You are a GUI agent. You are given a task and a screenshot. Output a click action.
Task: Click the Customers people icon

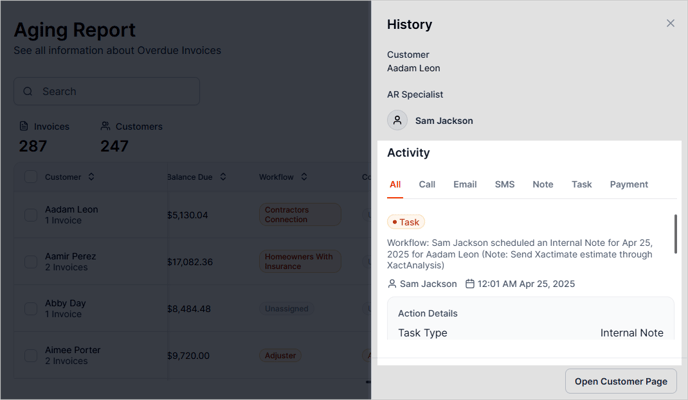[x=106, y=127]
